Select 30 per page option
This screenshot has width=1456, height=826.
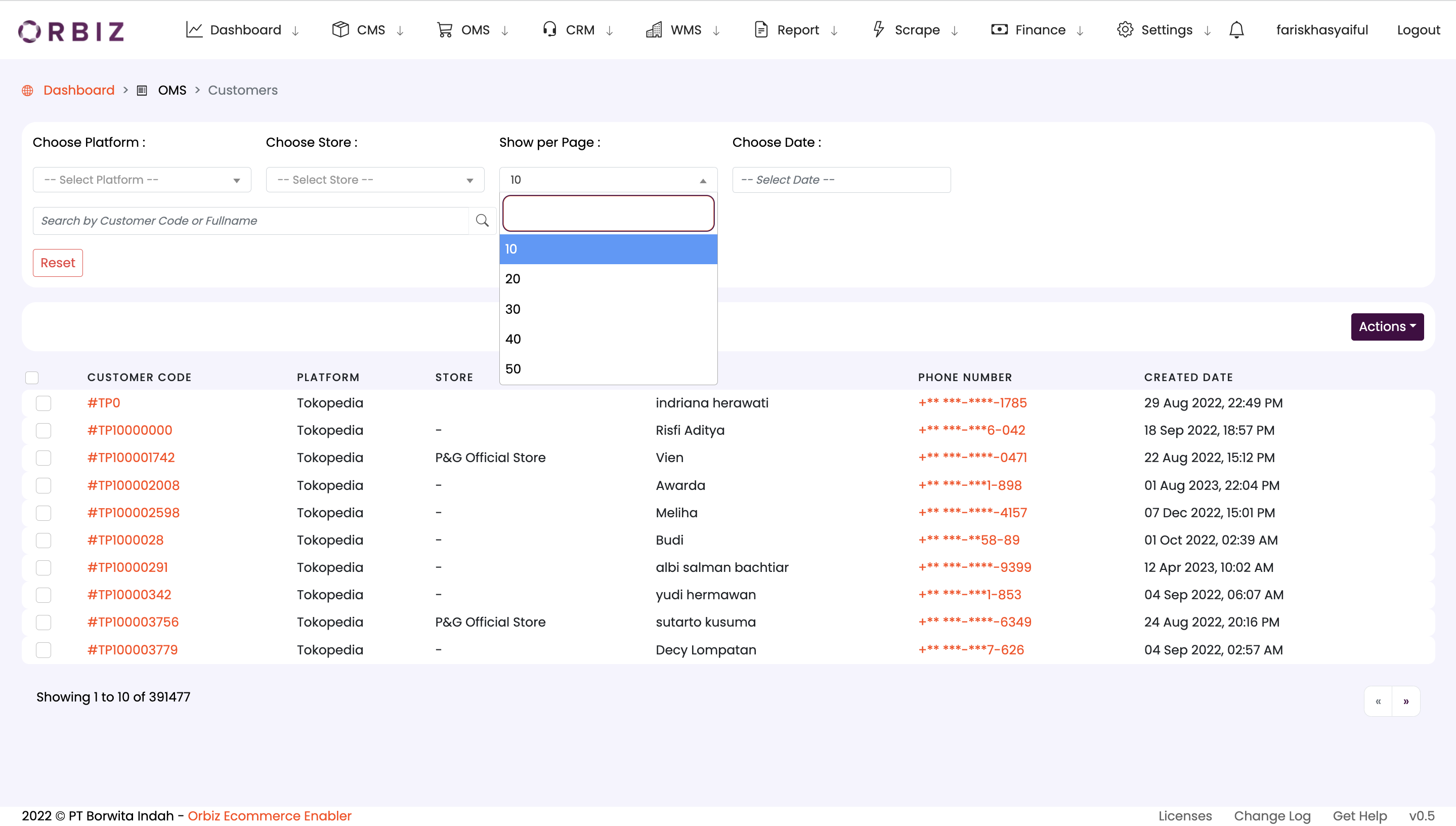pos(608,309)
